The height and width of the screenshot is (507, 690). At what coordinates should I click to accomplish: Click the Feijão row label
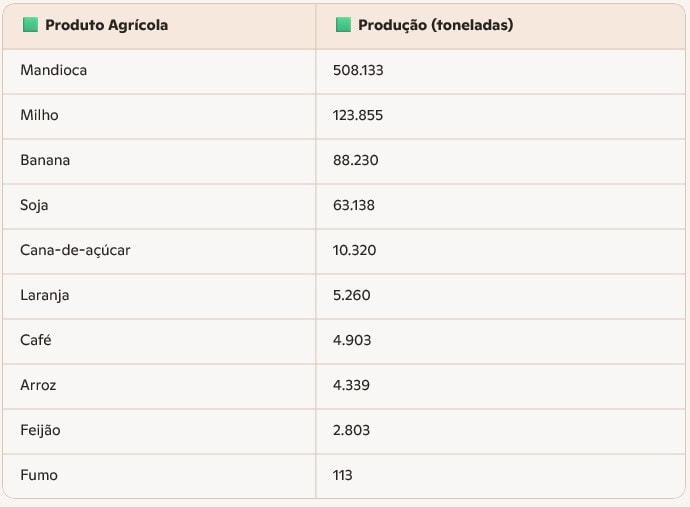[x=40, y=430]
